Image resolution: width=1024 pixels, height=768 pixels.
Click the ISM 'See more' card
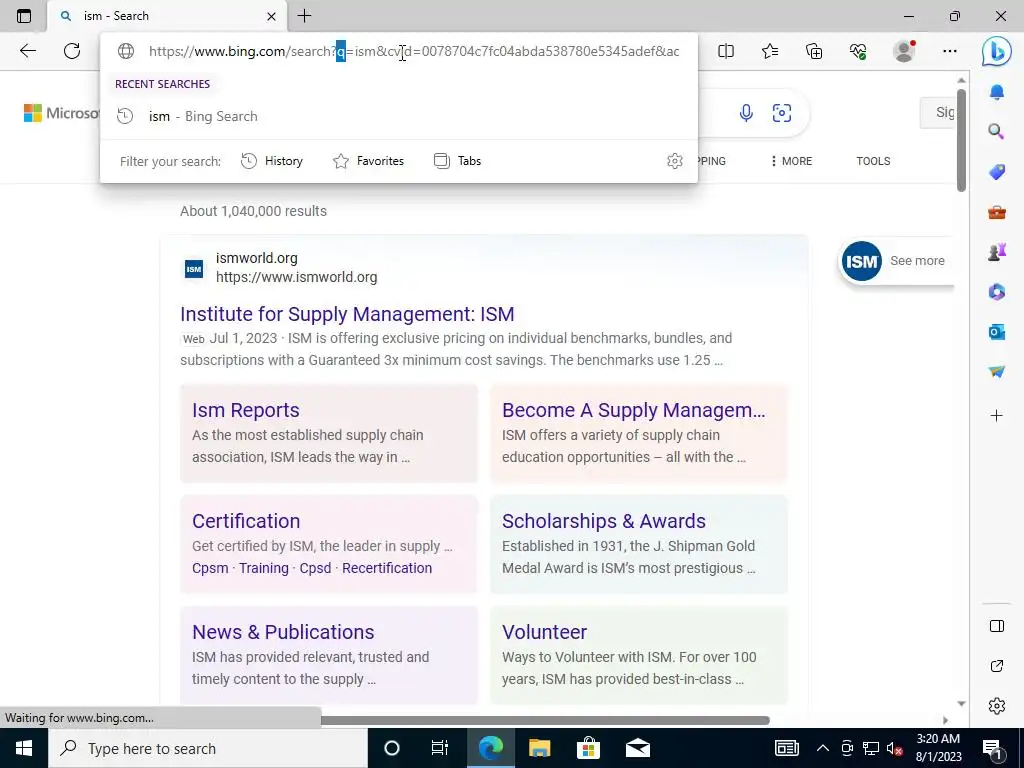[896, 261]
